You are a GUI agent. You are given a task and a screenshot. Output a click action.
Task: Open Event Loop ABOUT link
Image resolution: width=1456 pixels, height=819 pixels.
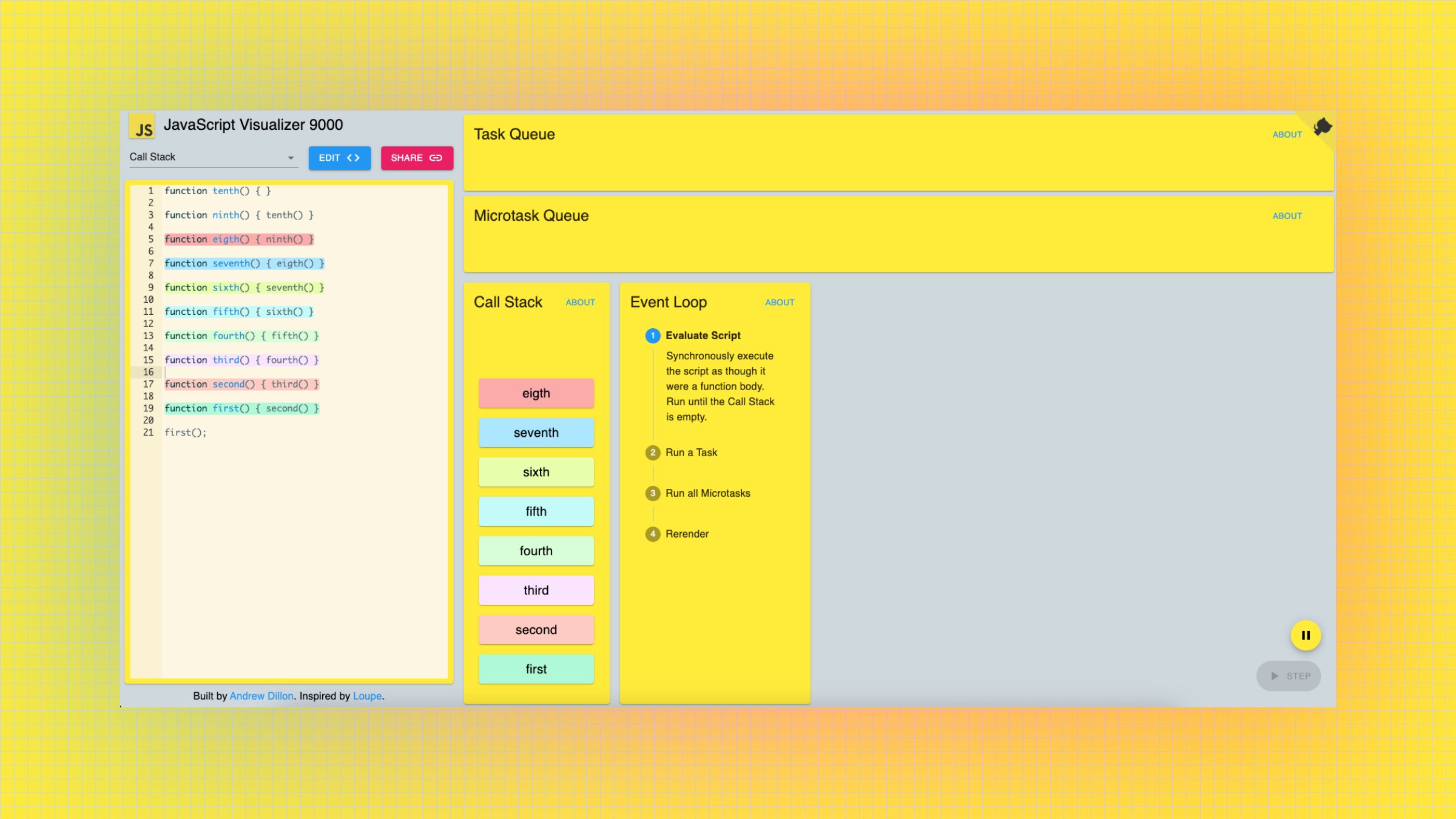[x=779, y=302]
